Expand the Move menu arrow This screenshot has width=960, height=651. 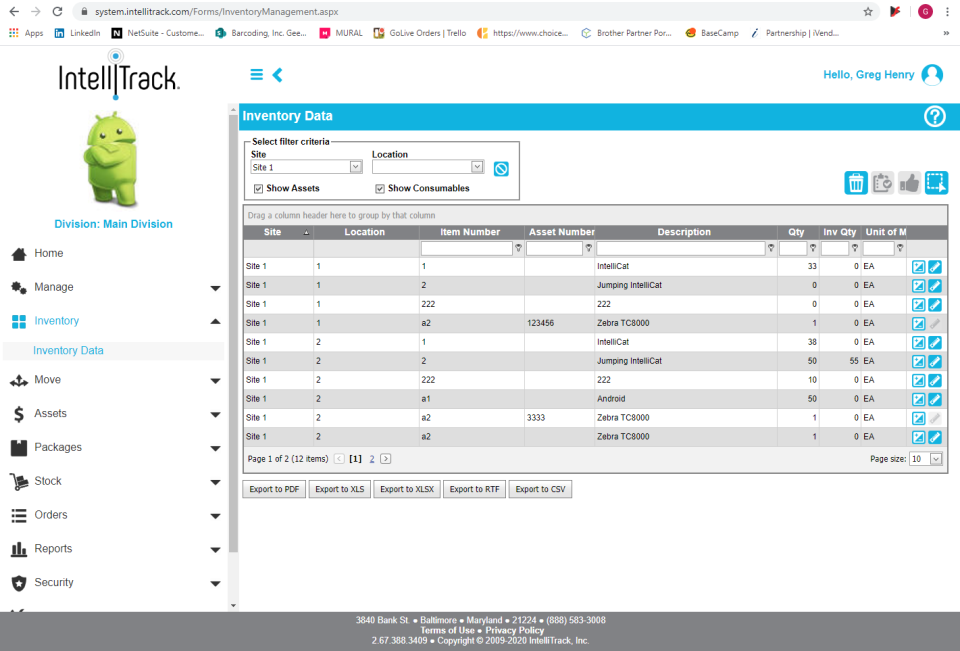coord(215,381)
